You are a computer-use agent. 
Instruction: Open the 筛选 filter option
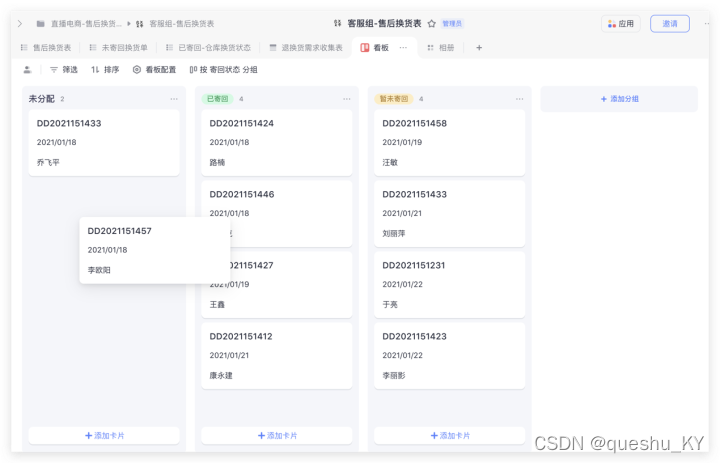(64, 70)
